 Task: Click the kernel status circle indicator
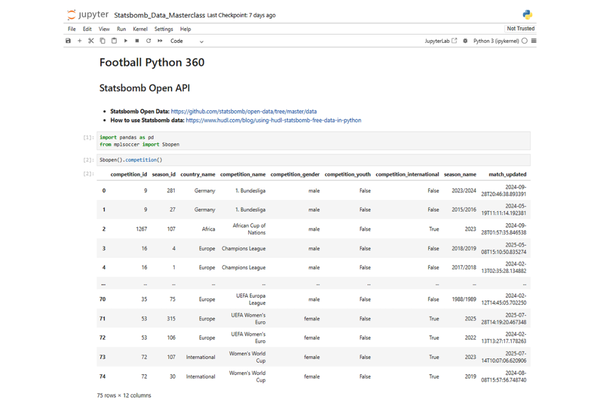click(524, 41)
